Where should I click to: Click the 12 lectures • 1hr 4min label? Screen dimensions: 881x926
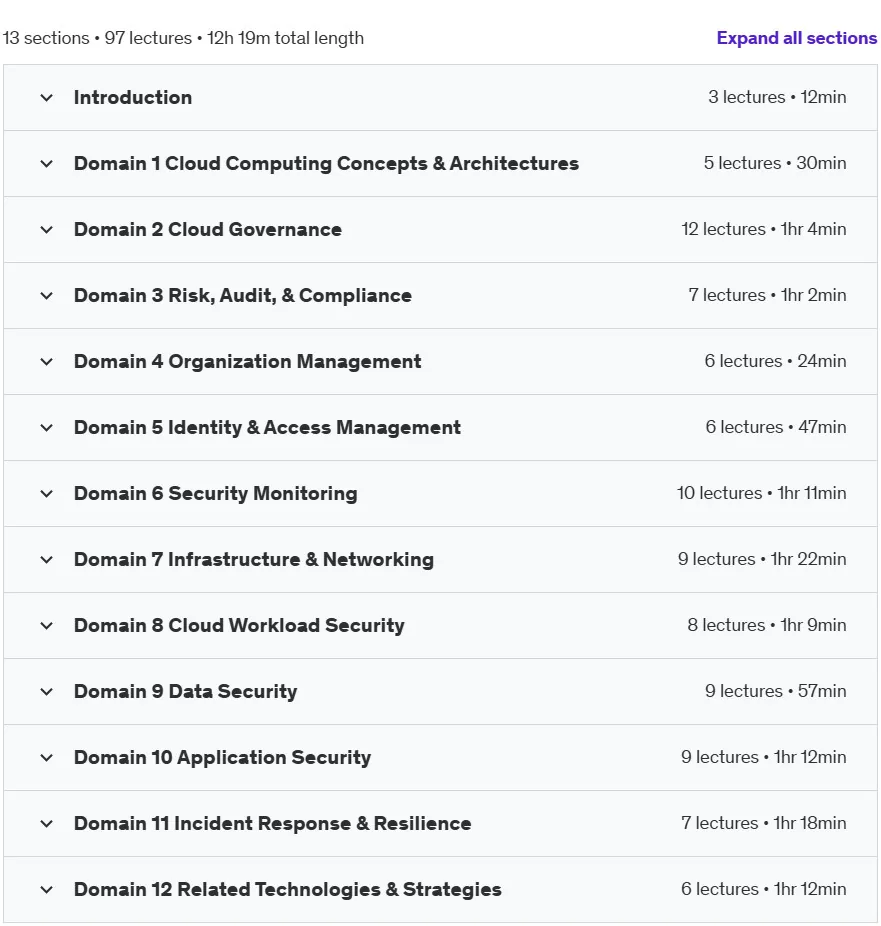(763, 229)
